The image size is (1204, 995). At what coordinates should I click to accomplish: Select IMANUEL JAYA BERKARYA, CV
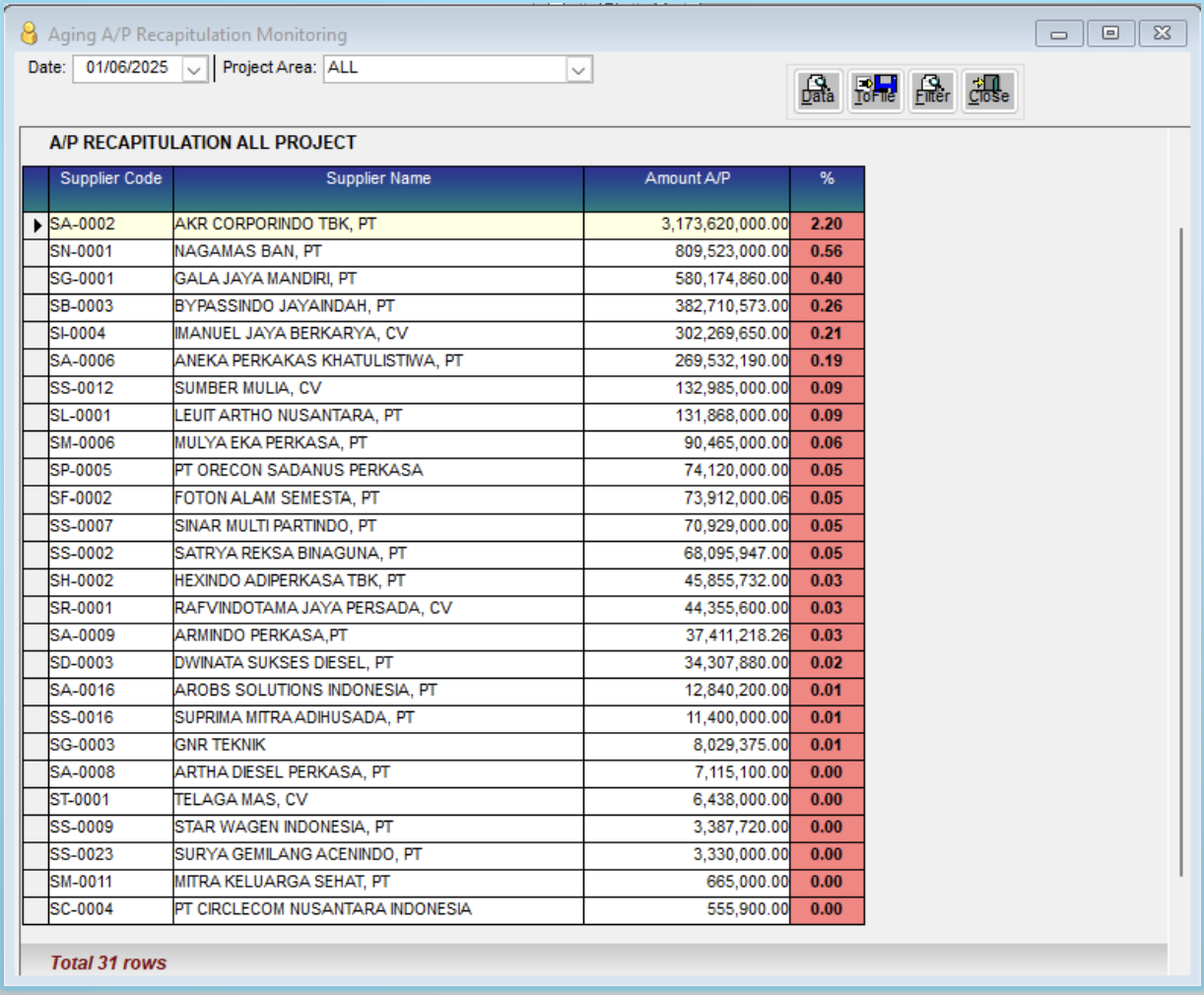(x=378, y=334)
